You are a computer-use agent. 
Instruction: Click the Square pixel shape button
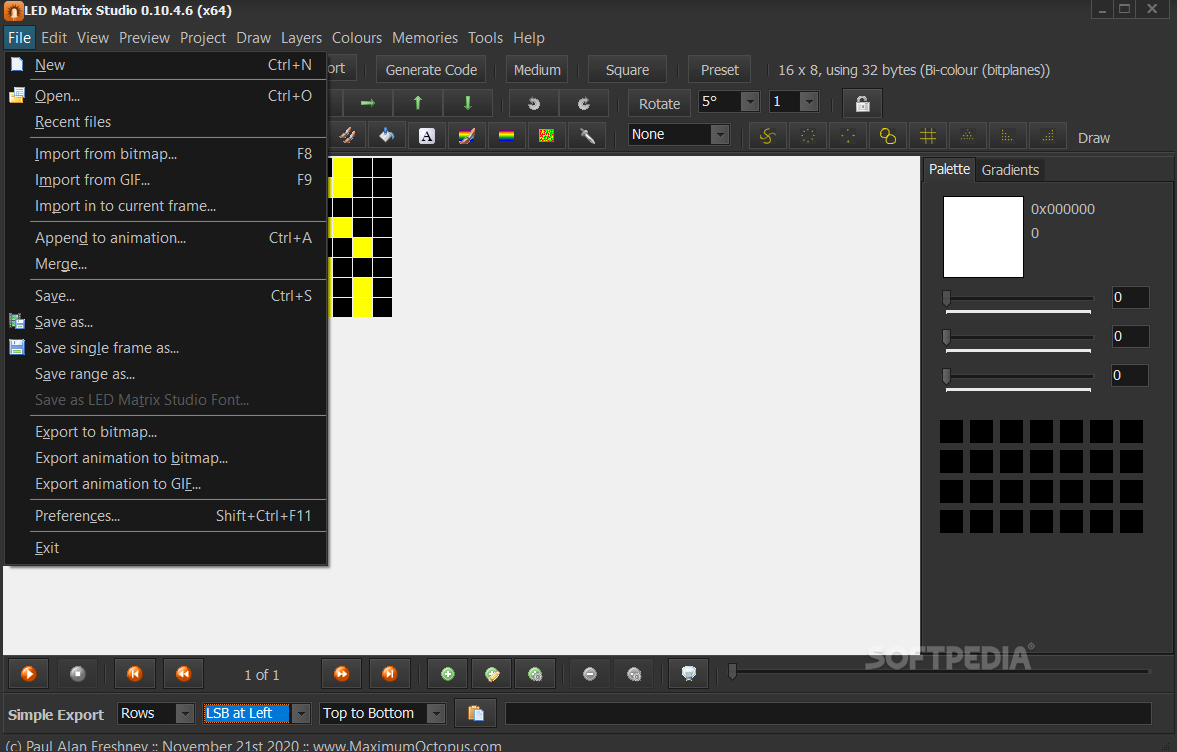627,70
